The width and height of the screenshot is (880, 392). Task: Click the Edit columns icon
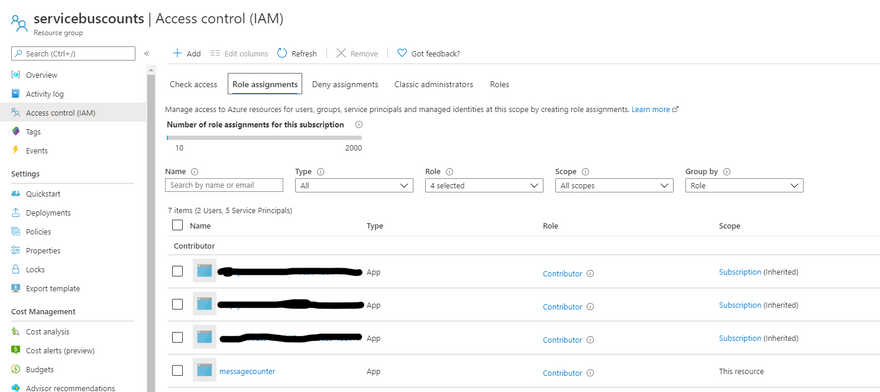point(216,53)
